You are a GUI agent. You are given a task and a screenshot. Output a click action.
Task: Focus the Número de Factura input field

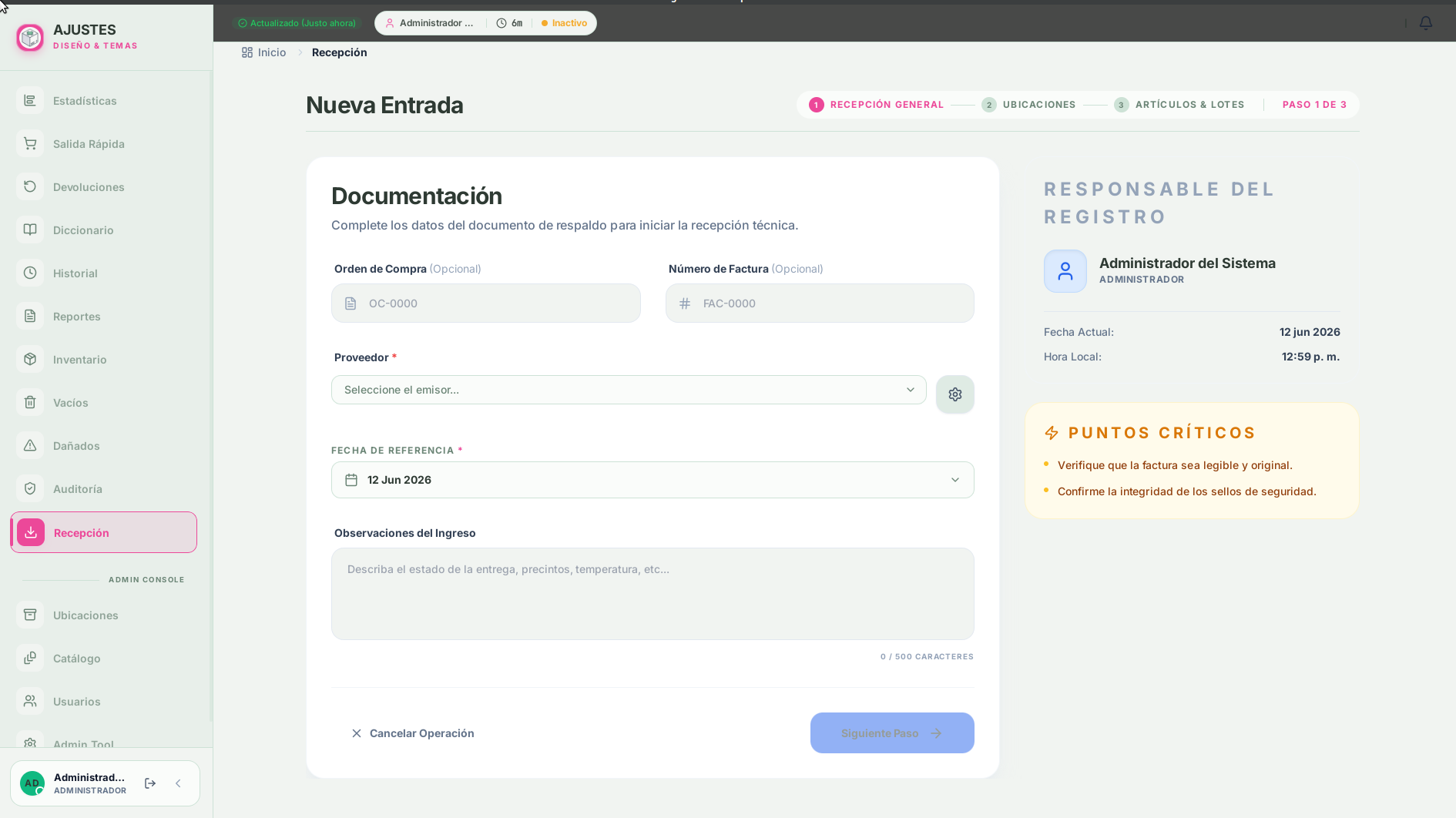click(x=820, y=303)
